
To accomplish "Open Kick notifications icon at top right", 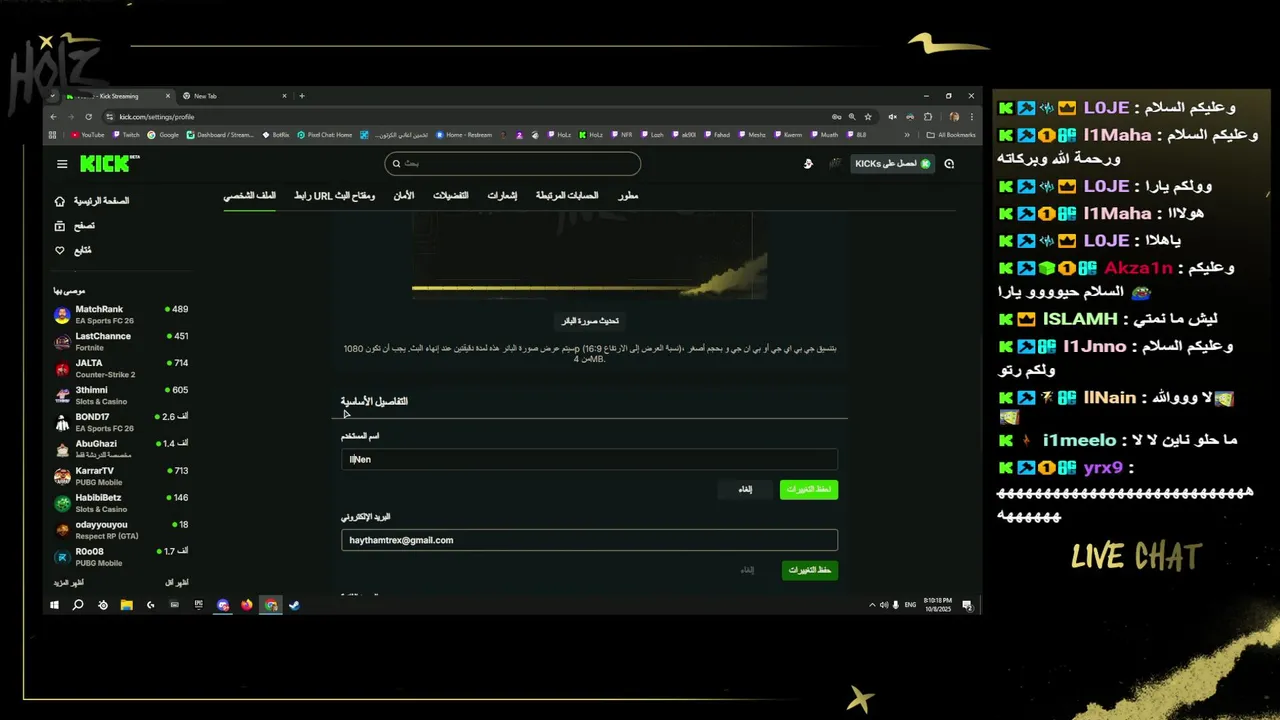I will [x=949, y=164].
